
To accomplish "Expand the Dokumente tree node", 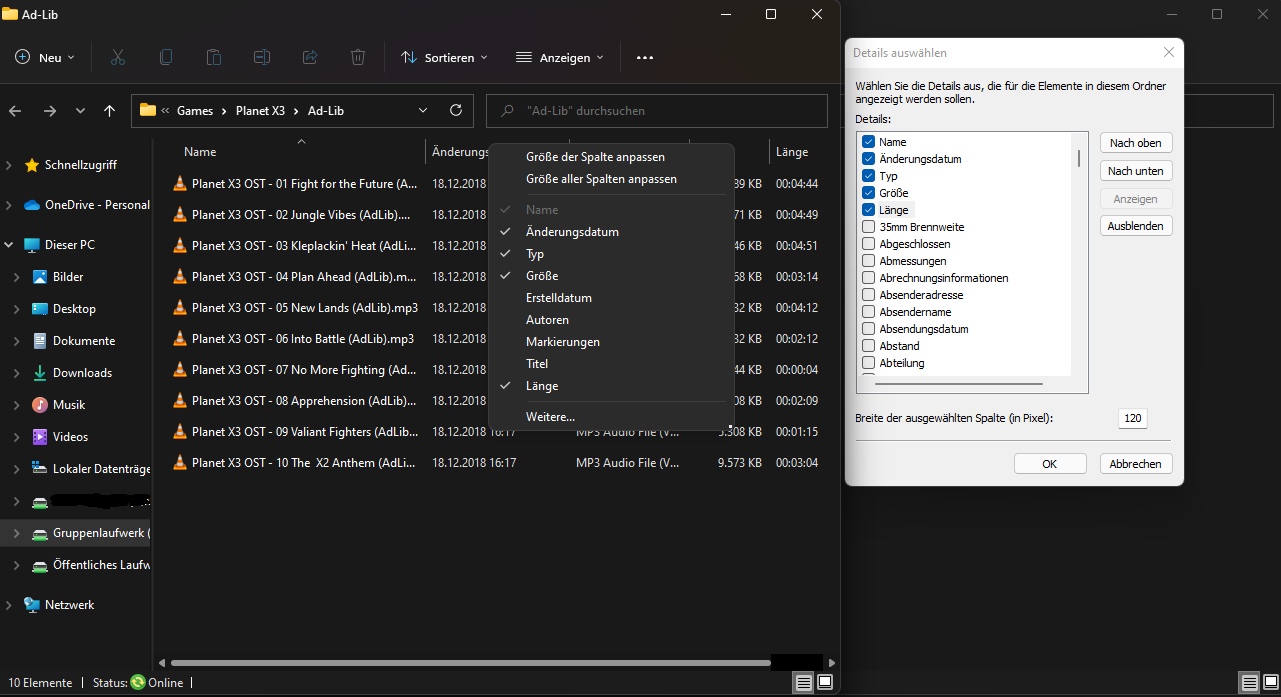I will click(17, 341).
